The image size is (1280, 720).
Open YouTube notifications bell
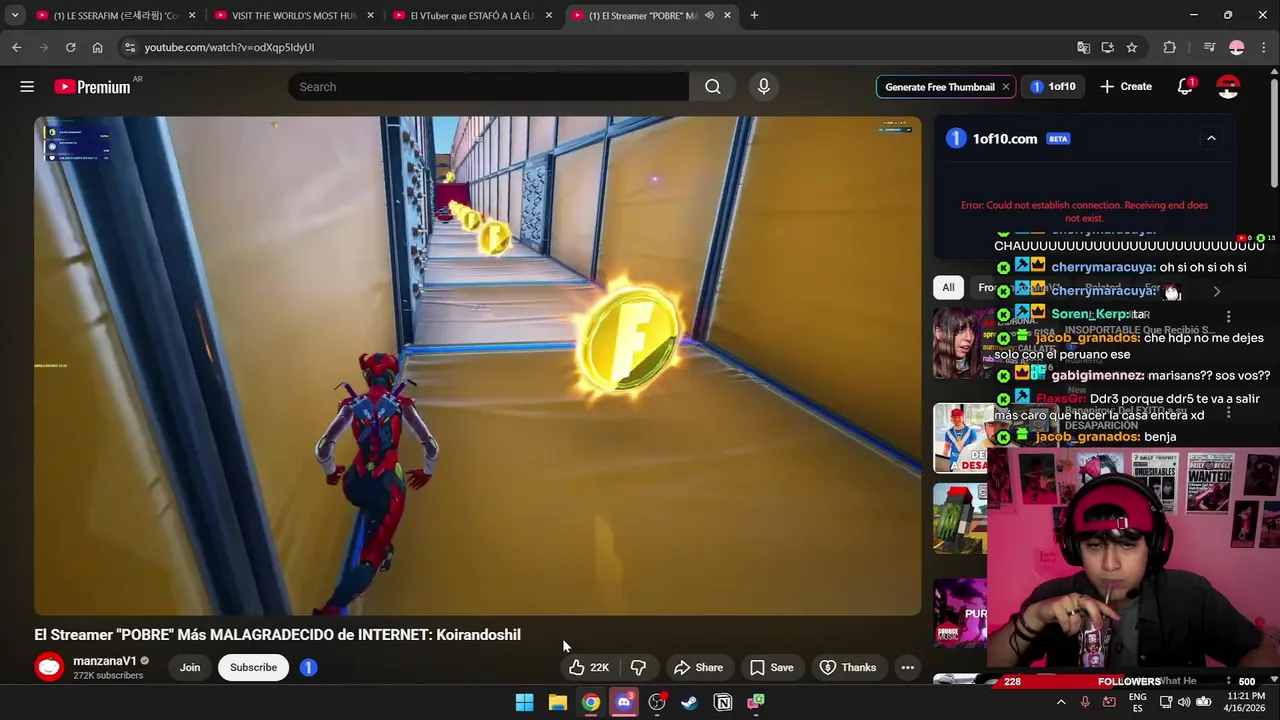click(x=1185, y=87)
